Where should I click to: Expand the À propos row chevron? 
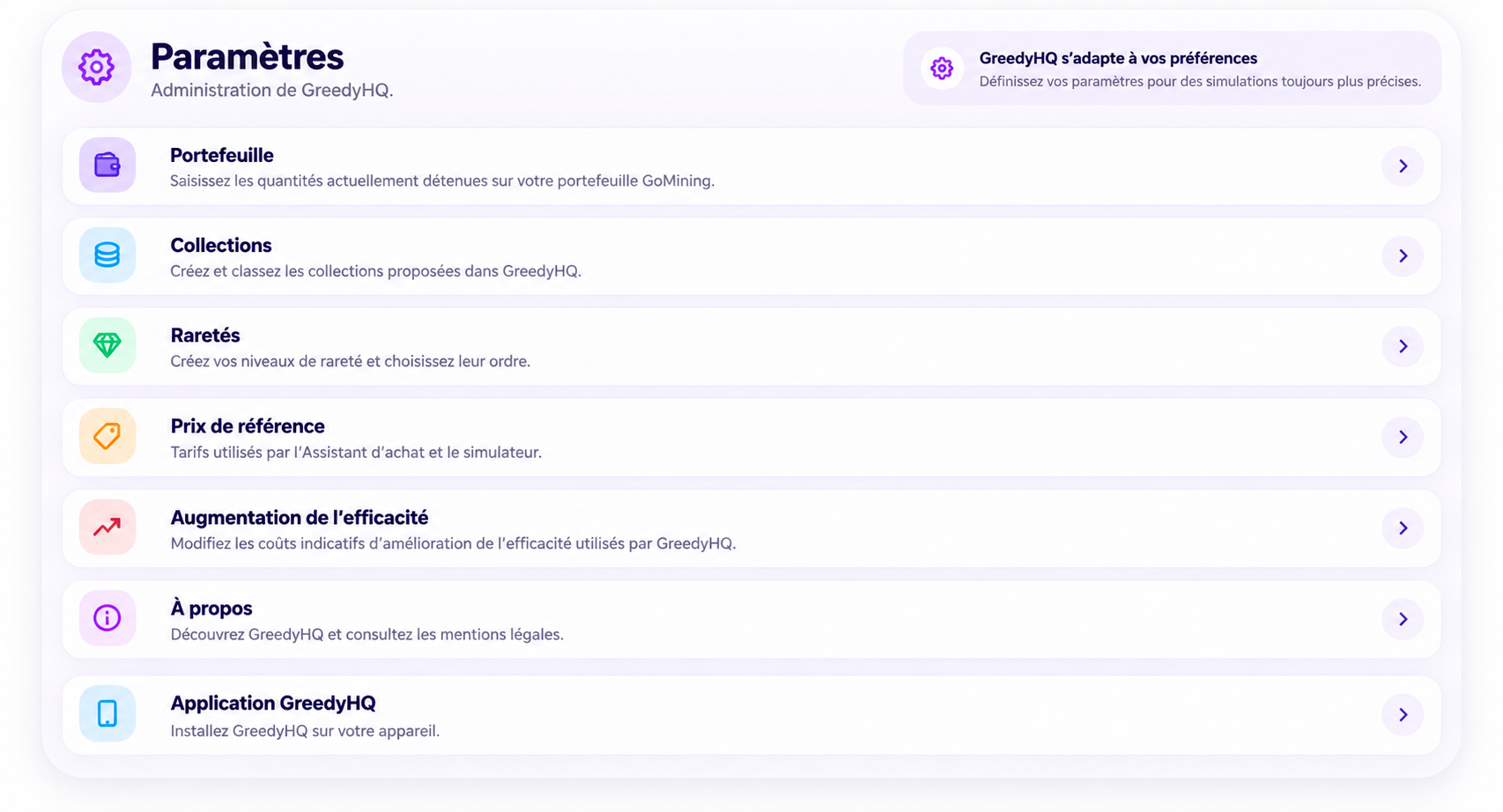1403,619
